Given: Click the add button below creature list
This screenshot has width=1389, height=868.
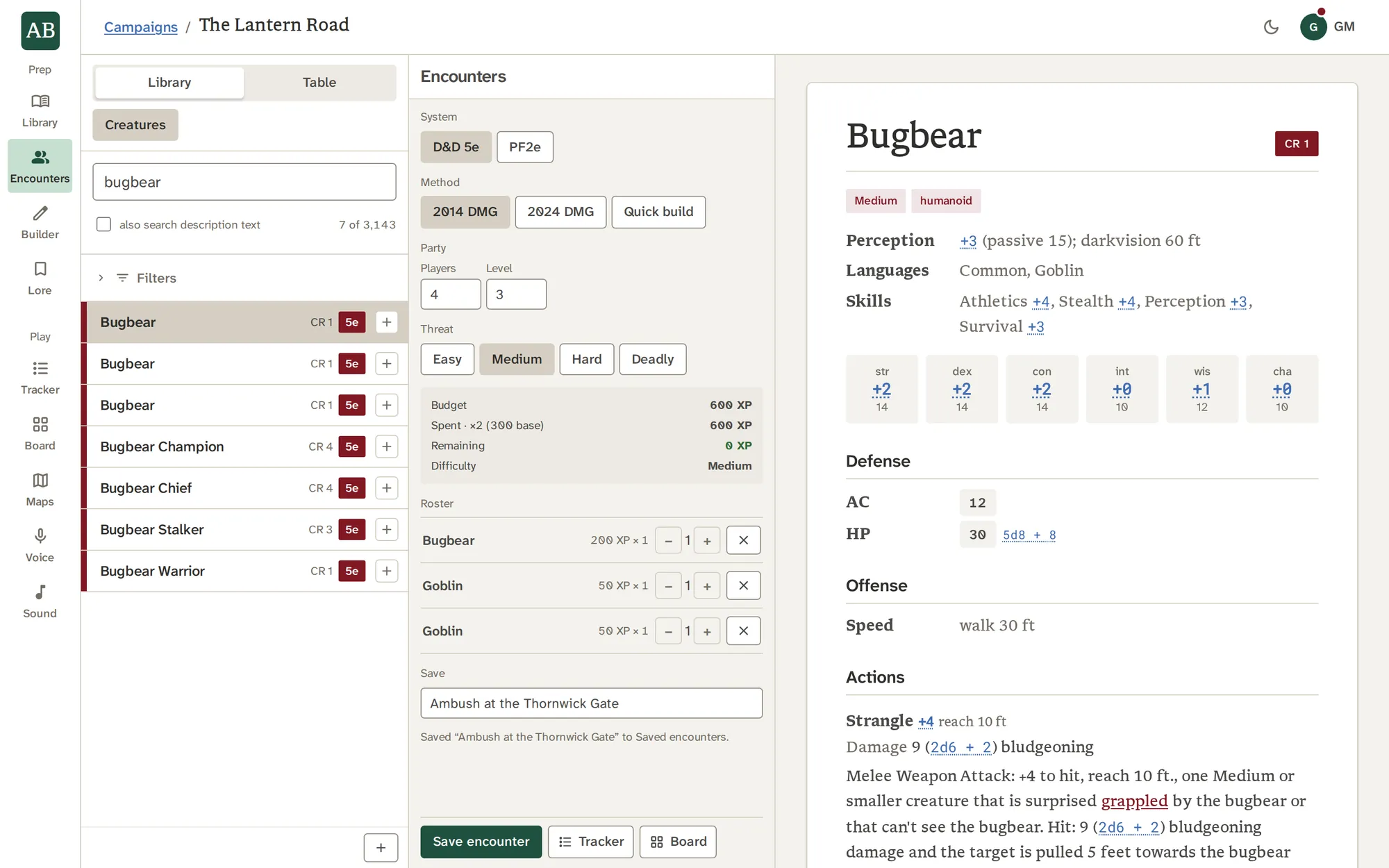Looking at the screenshot, I should 381,847.
